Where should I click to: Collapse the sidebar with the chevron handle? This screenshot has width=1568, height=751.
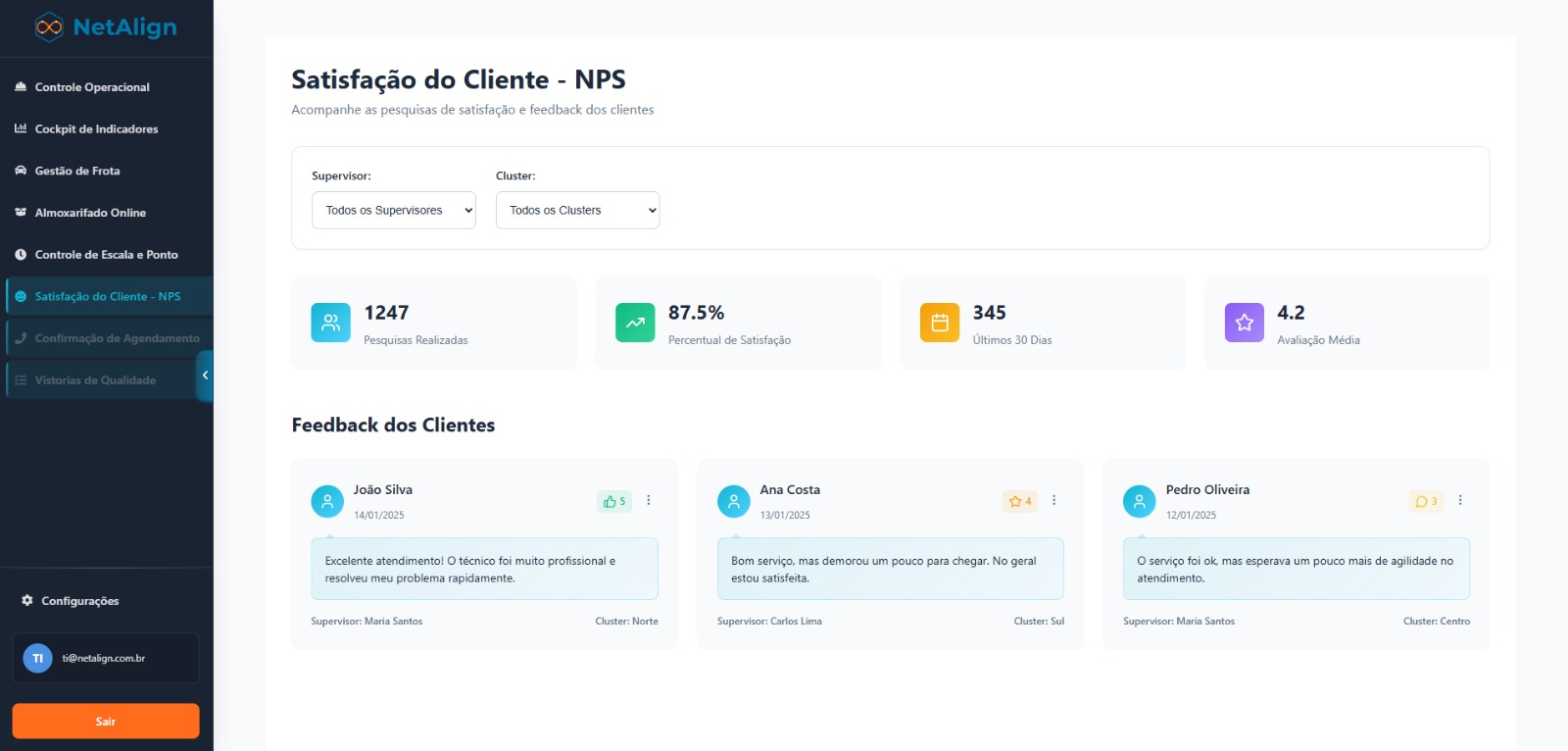tap(205, 375)
